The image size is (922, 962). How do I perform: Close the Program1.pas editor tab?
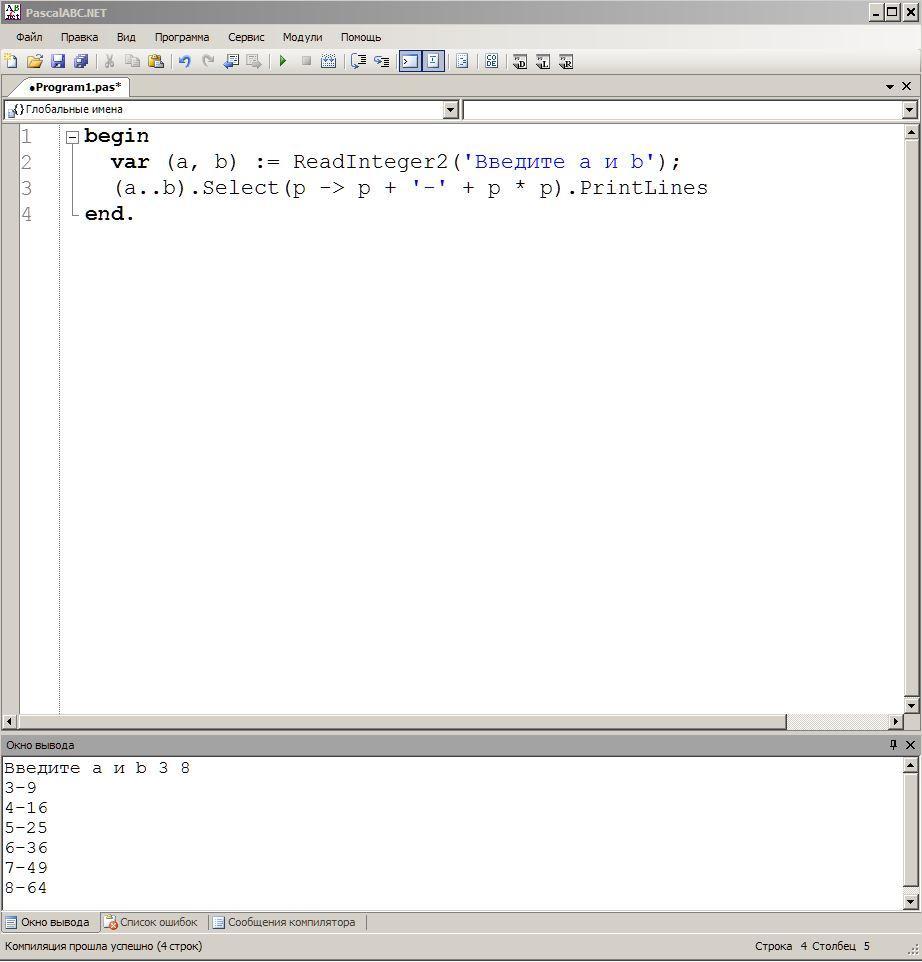(x=906, y=87)
